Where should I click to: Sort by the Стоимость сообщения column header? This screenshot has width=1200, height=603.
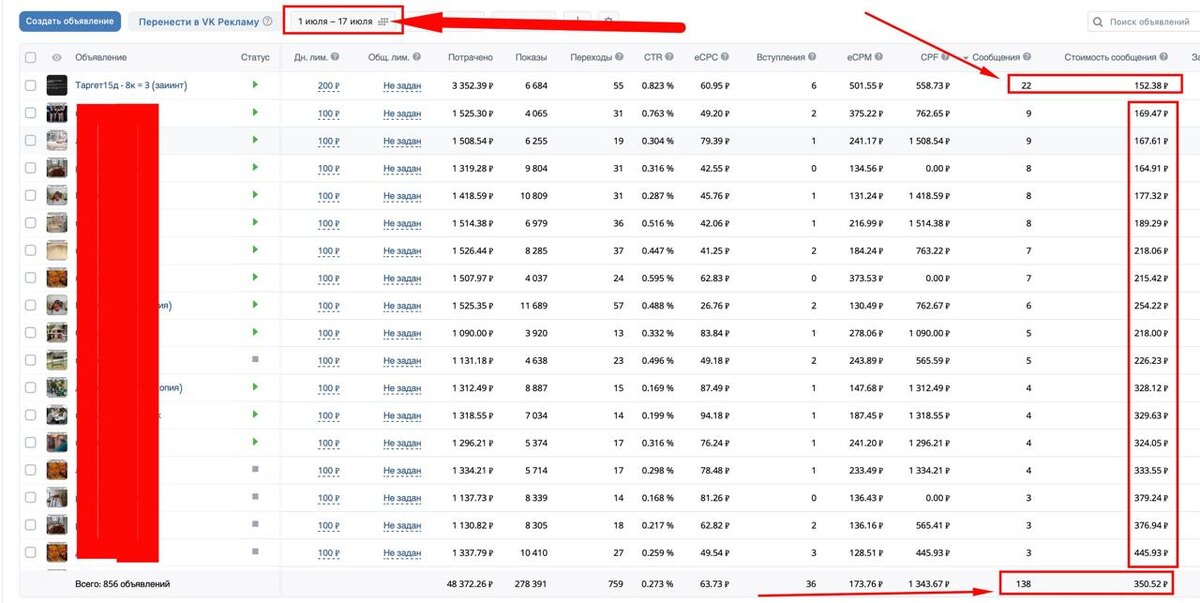pyautogui.click(x=1110, y=57)
